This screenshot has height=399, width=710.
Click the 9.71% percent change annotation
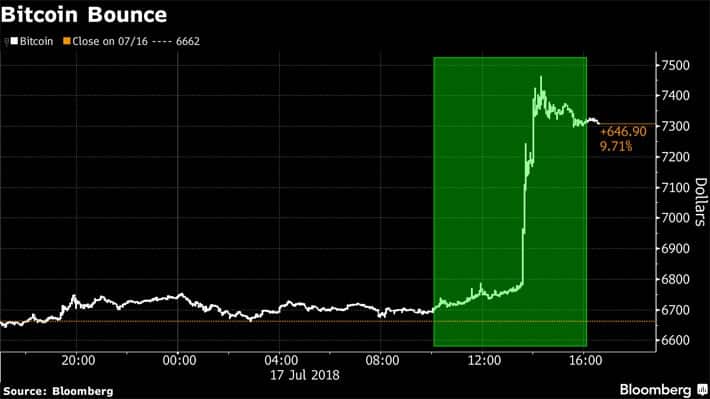[616, 146]
